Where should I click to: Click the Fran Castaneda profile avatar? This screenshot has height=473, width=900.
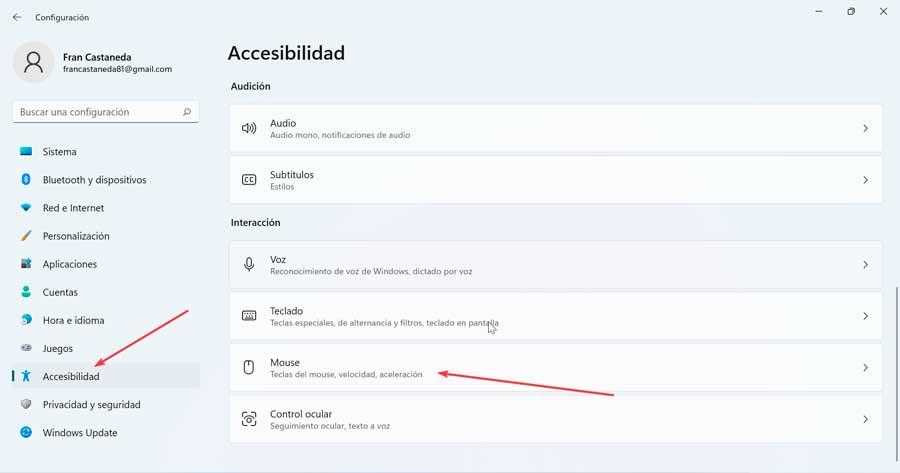point(34,62)
